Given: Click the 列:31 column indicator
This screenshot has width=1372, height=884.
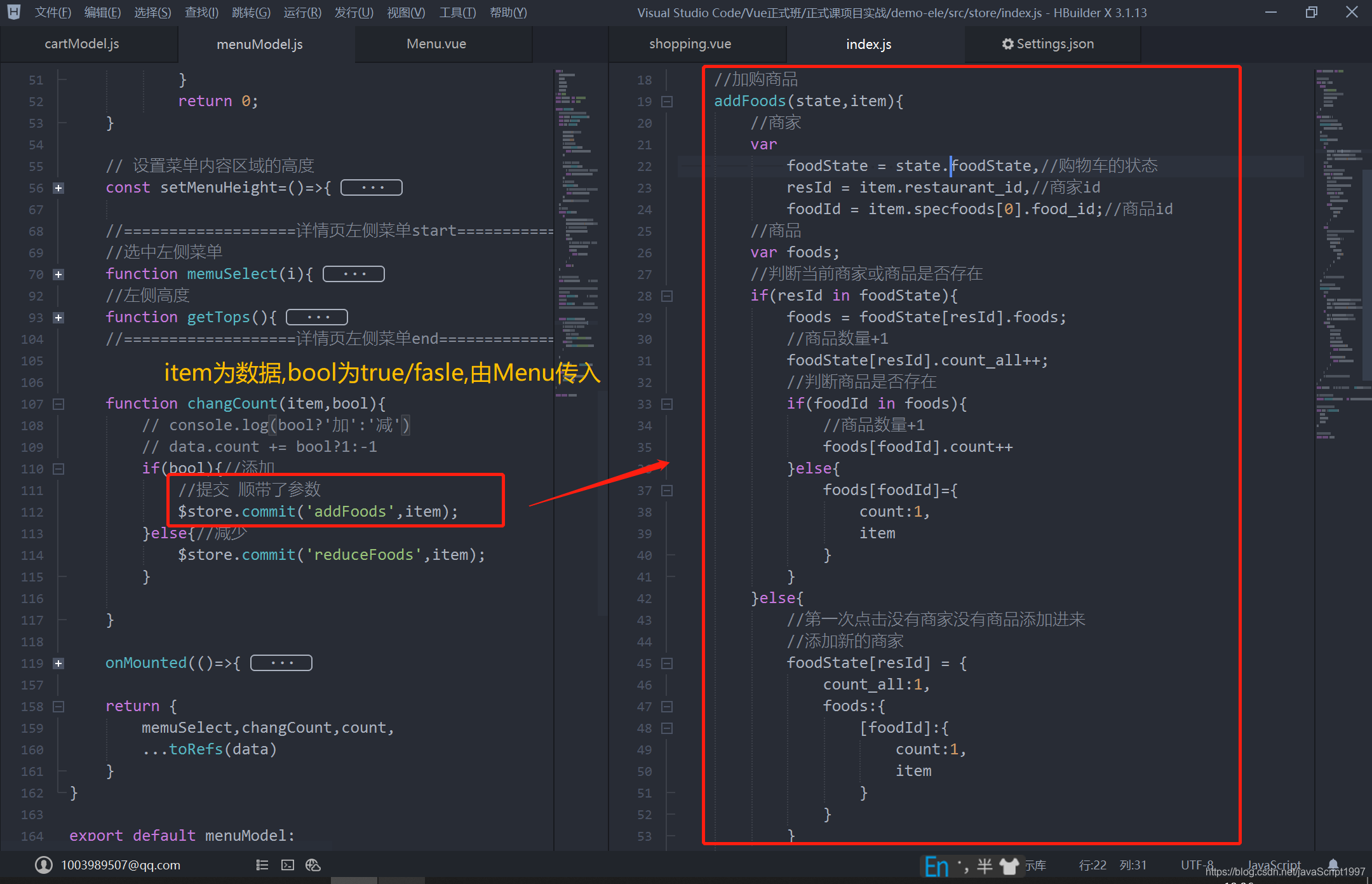Looking at the screenshot, I should tap(1133, 865).
